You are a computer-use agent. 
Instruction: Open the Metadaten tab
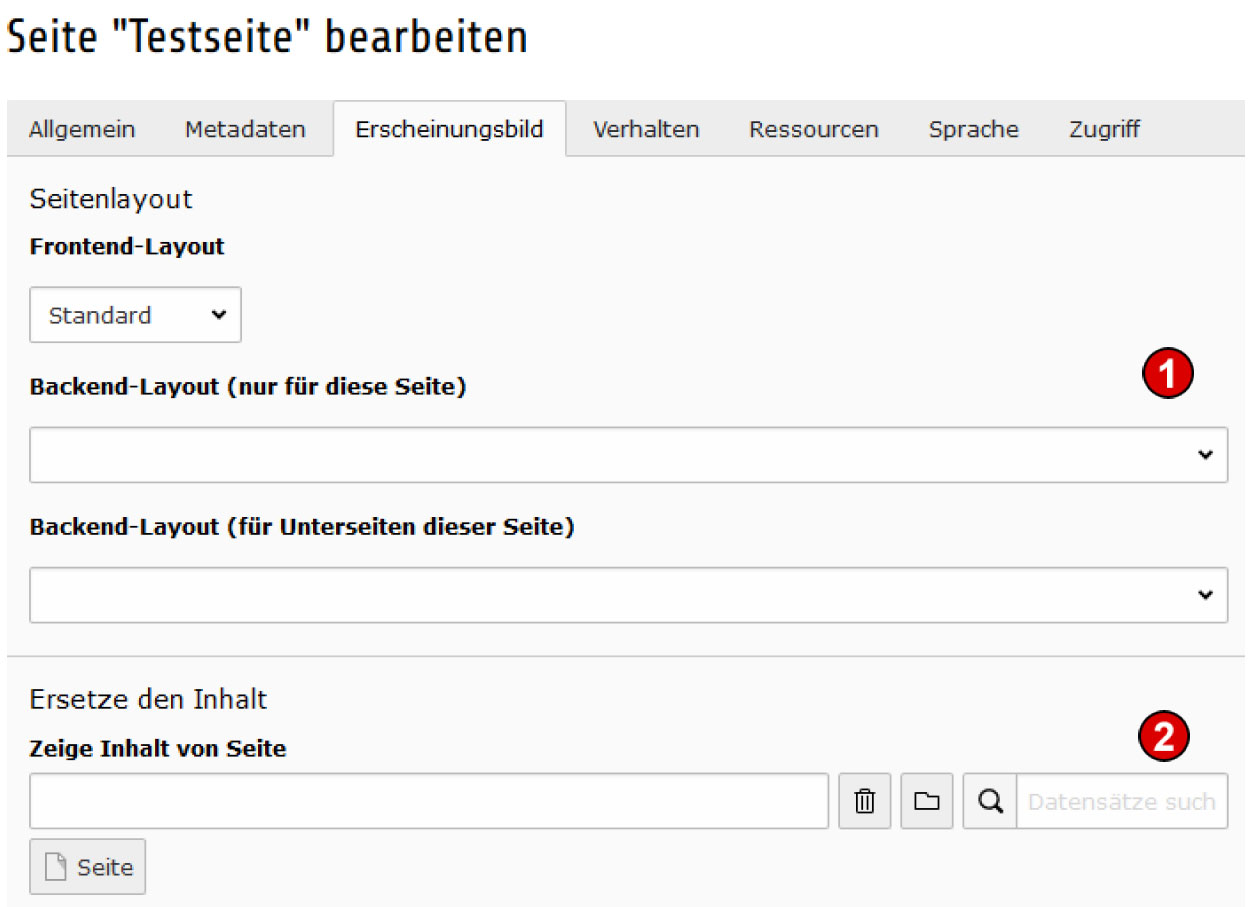(245, 129)
